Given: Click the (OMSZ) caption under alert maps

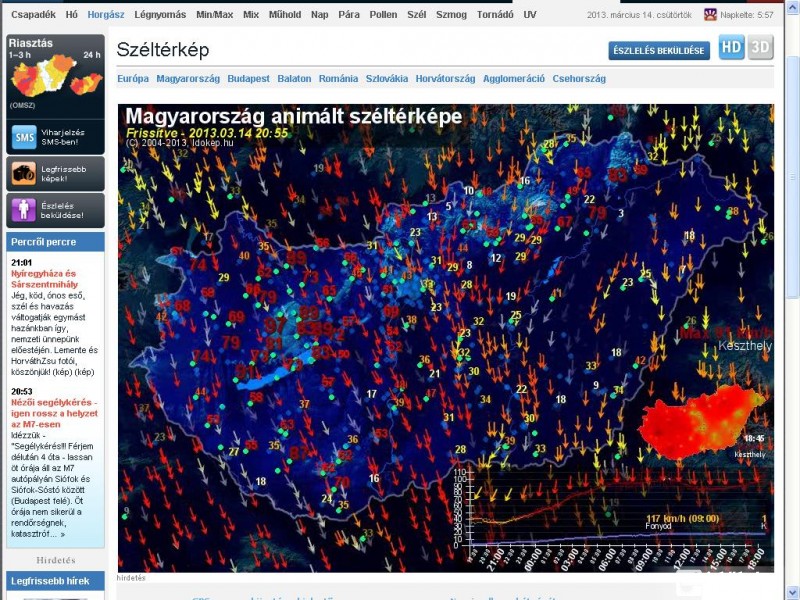Looking at the screenshot, I should 22,106.
